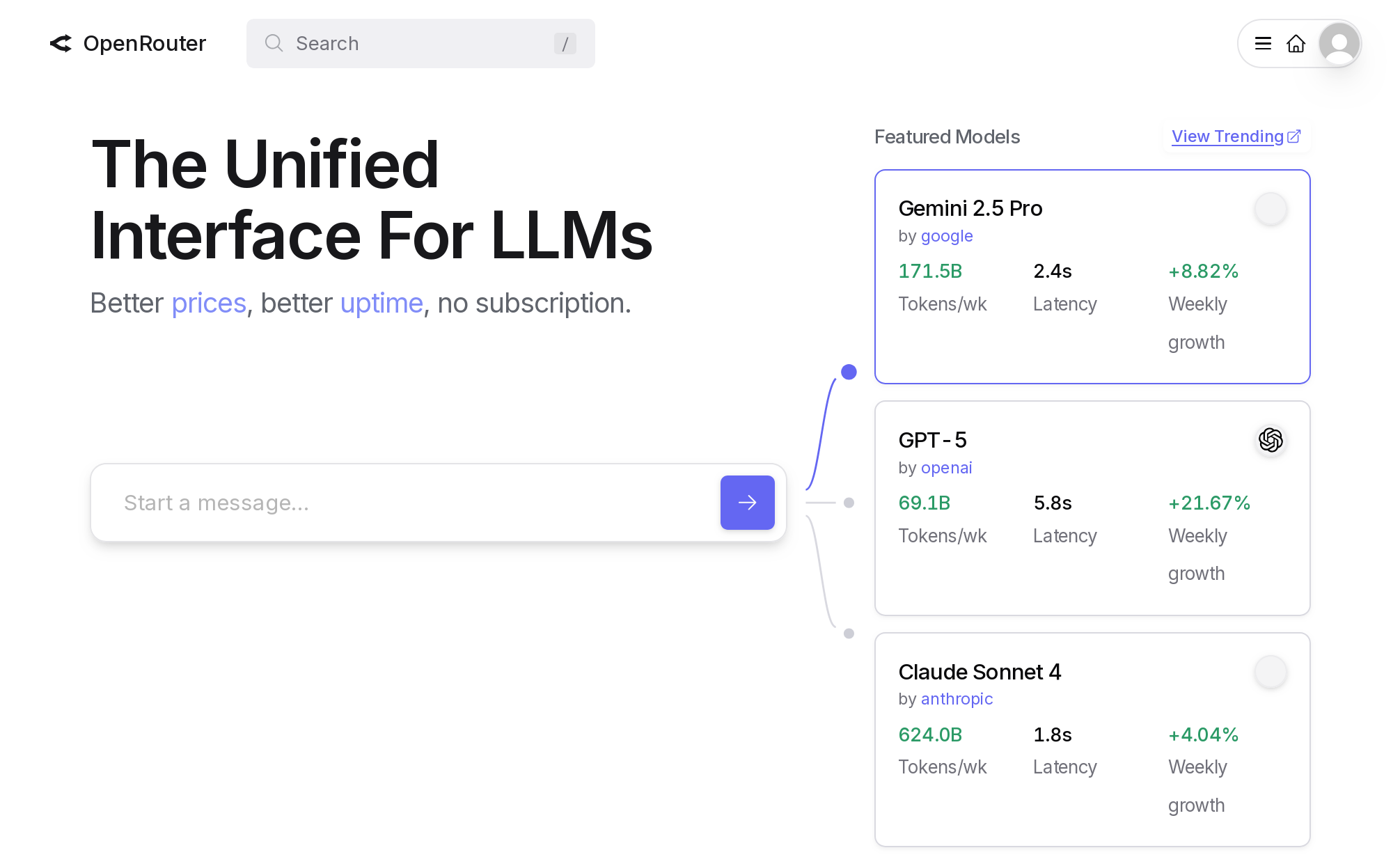
Task: Select the Claude Sonnet 4 title
Action: [x=980, y=672]
